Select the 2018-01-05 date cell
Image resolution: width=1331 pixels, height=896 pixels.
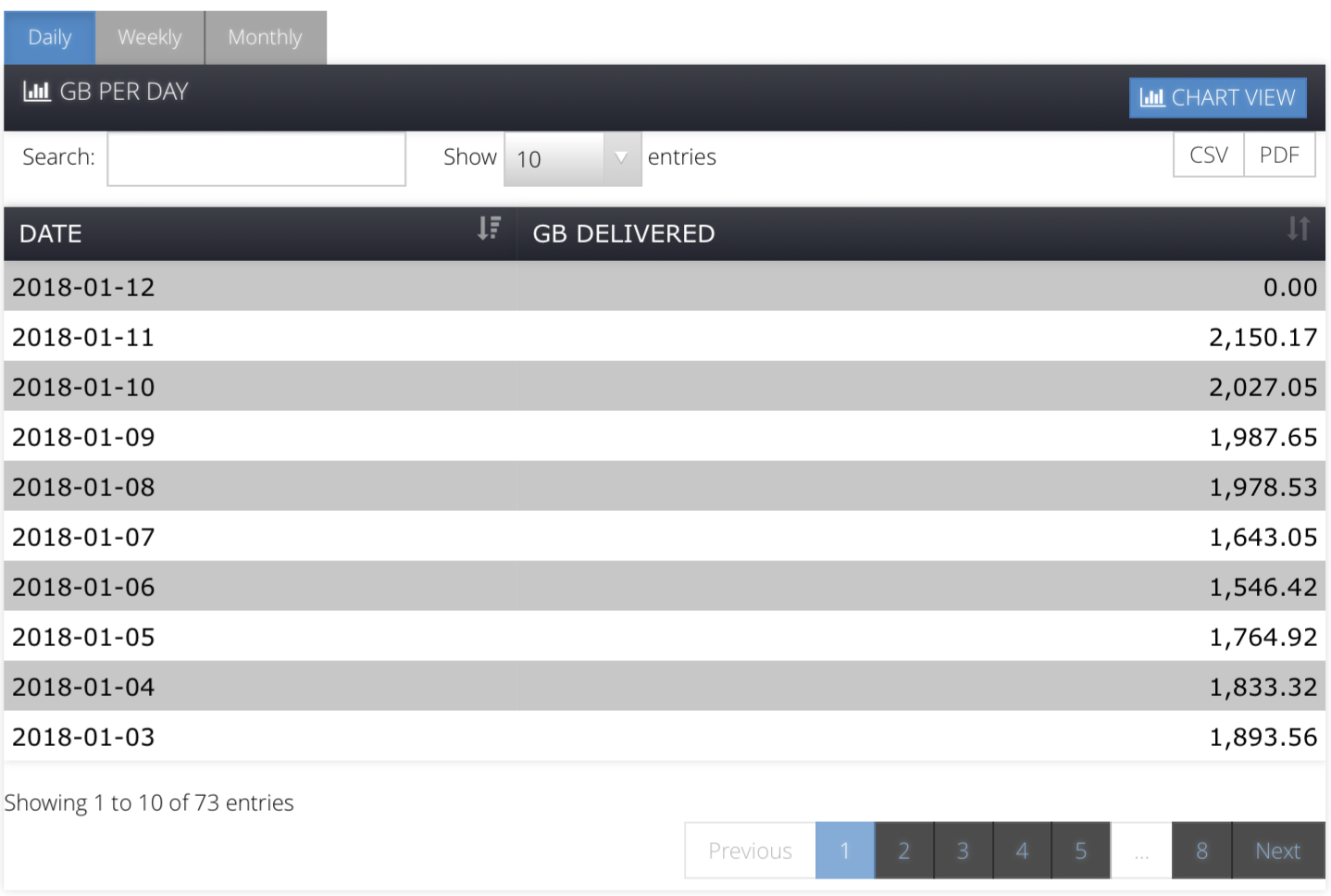click(x=259, y=636)
